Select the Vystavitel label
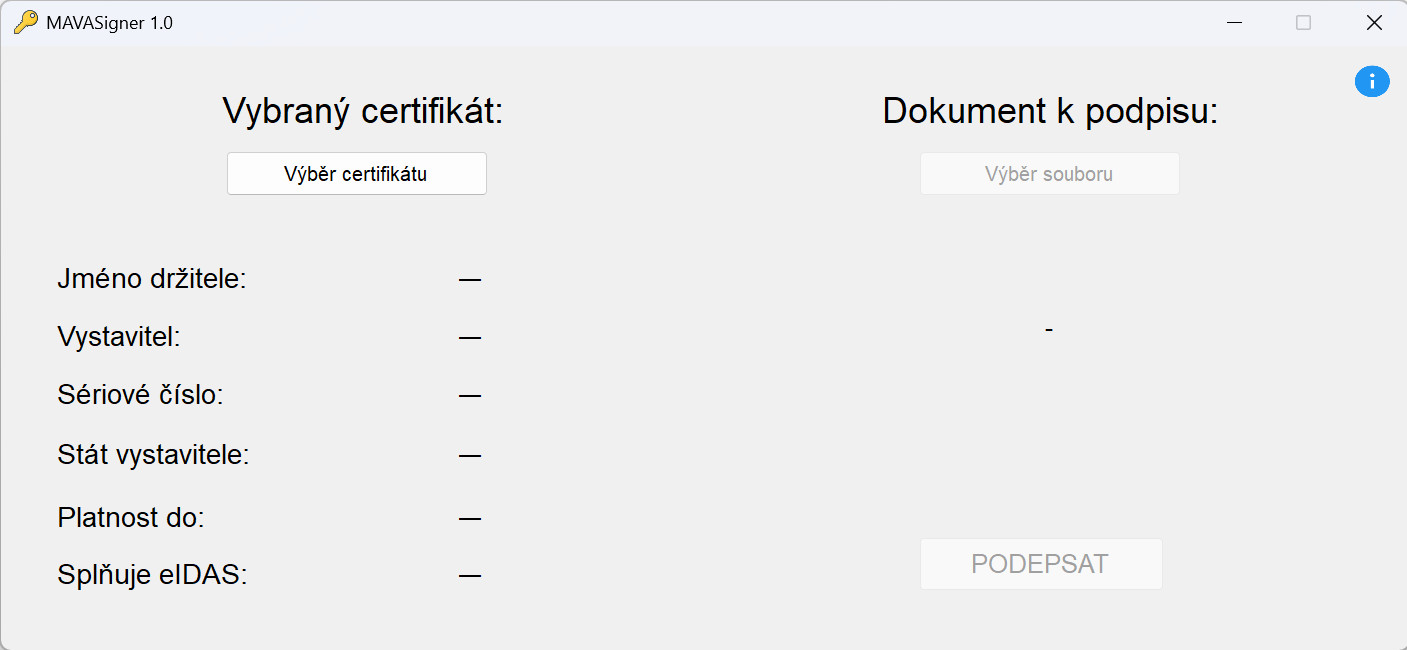 point(119,337)
